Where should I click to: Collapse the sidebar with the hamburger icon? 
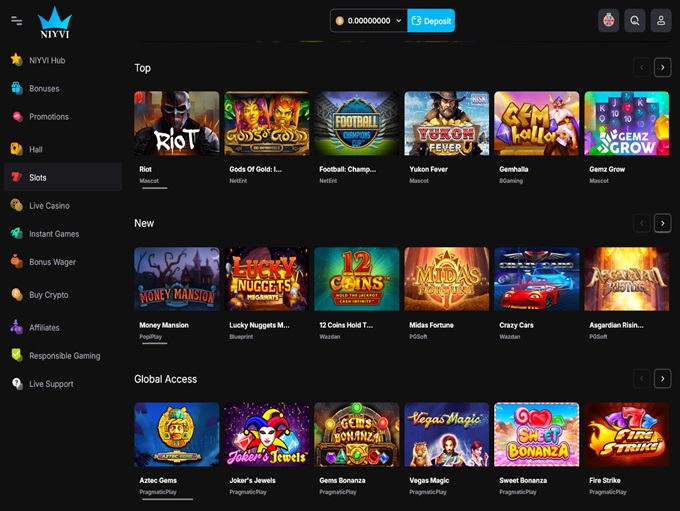coord(16,20)
